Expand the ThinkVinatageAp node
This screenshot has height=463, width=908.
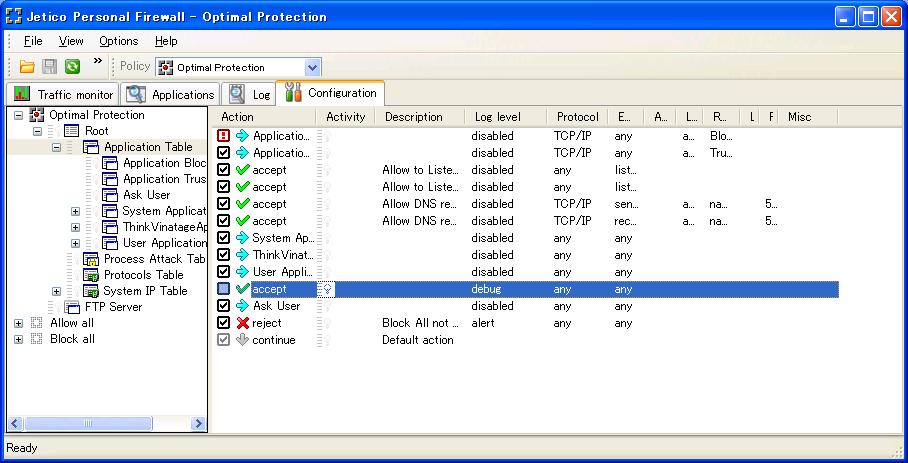pos(75,227)
